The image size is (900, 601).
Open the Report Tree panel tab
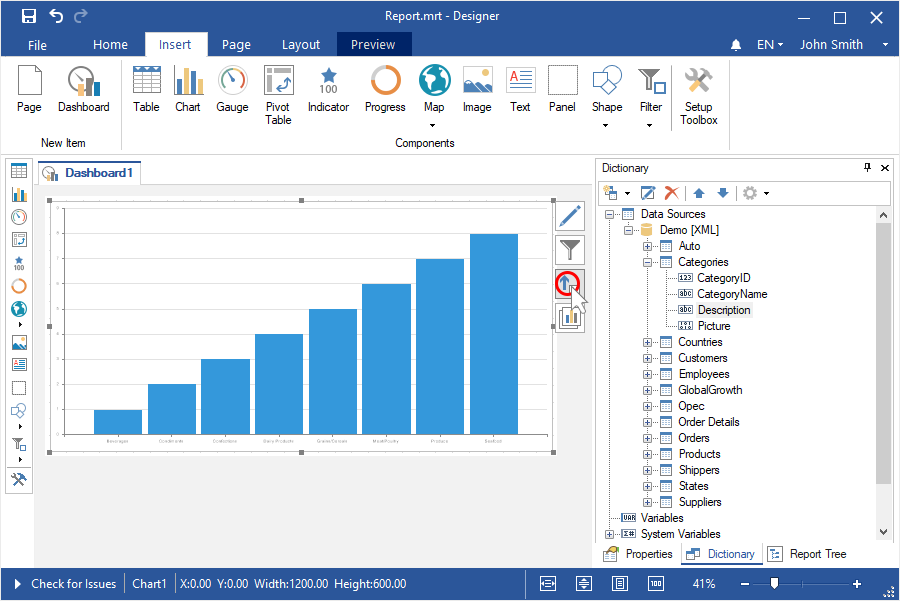[x=808, y=554]
